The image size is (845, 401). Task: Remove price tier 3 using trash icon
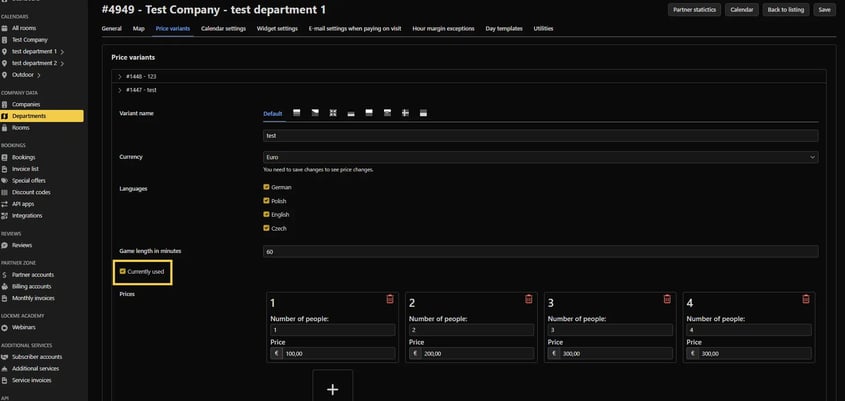667,299
